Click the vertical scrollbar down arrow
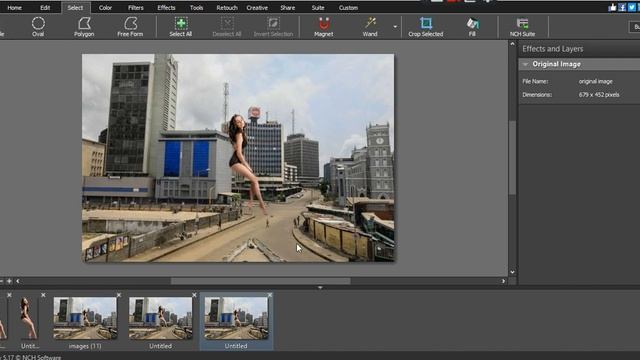 click(513, 272)
